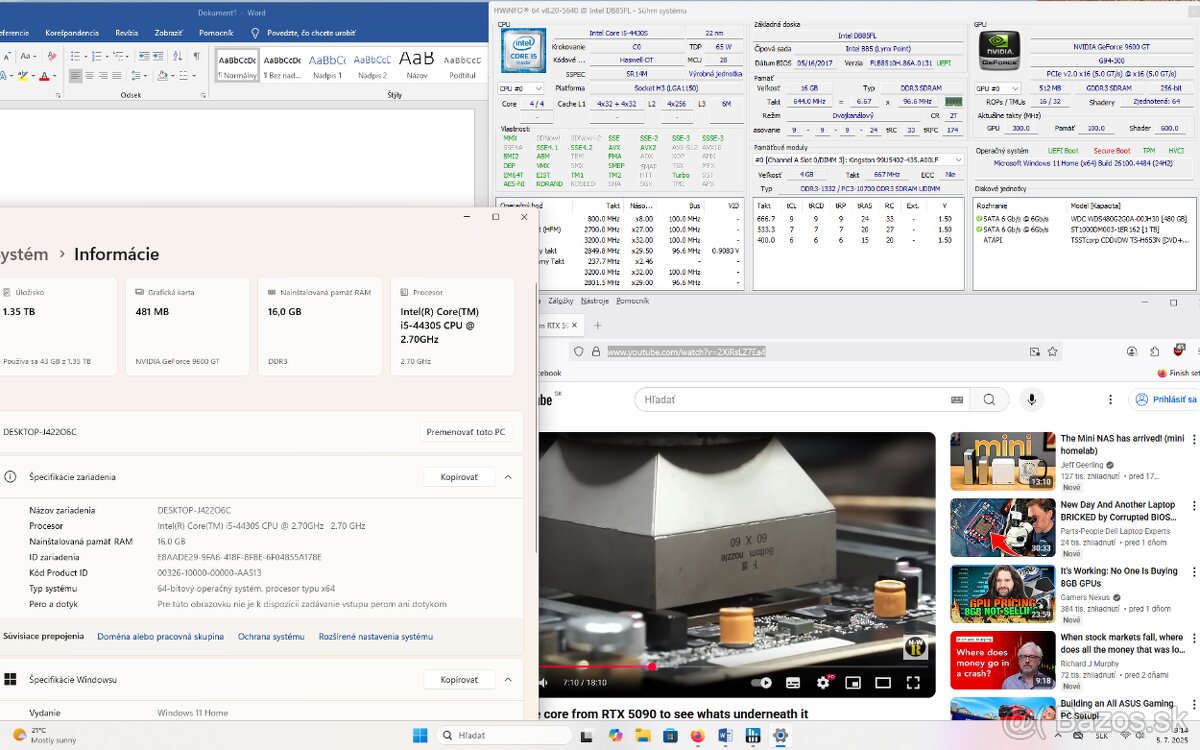1200x750 pixels.
Task: Click the Premenovať toto PC button
Action: coord(467,430)
